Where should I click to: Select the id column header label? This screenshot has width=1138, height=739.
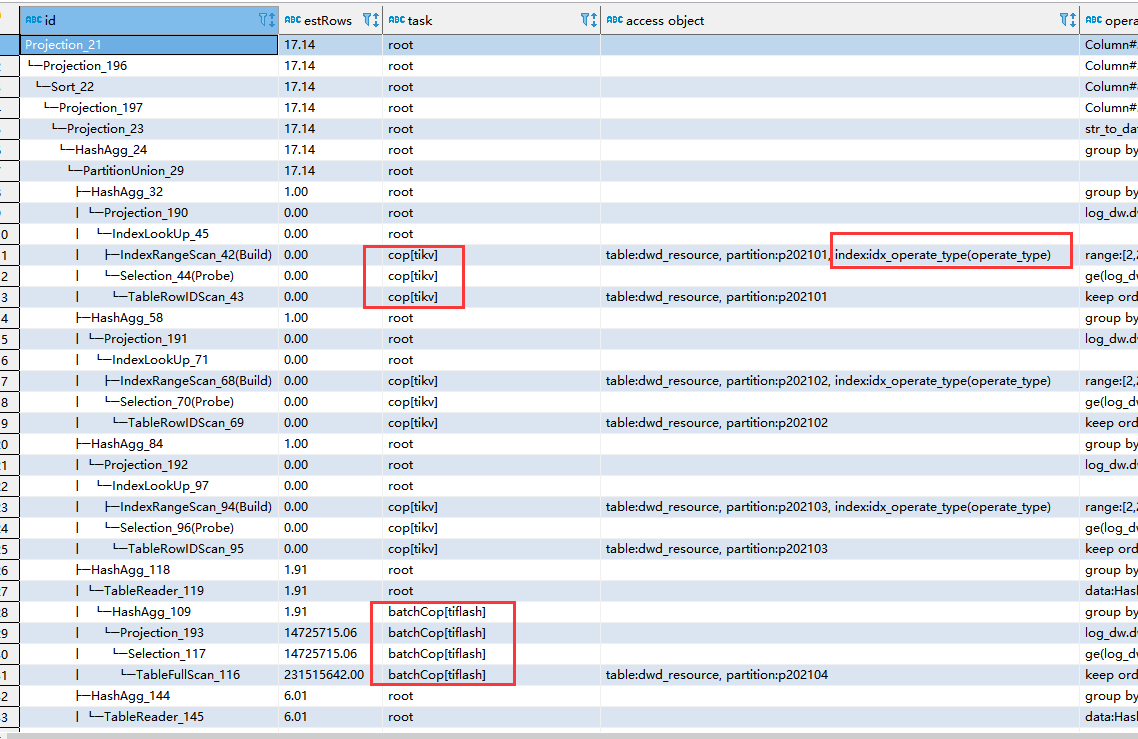click(50, 20)
